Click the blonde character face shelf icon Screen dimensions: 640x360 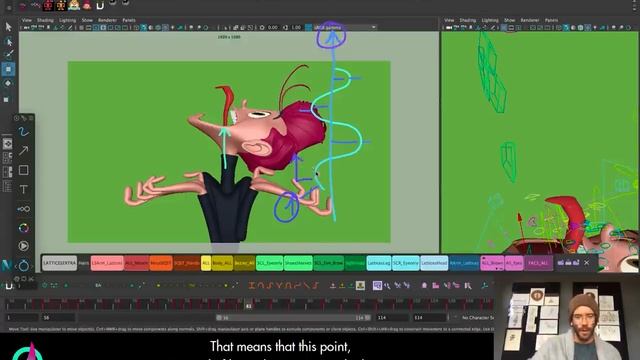(74, 5)
